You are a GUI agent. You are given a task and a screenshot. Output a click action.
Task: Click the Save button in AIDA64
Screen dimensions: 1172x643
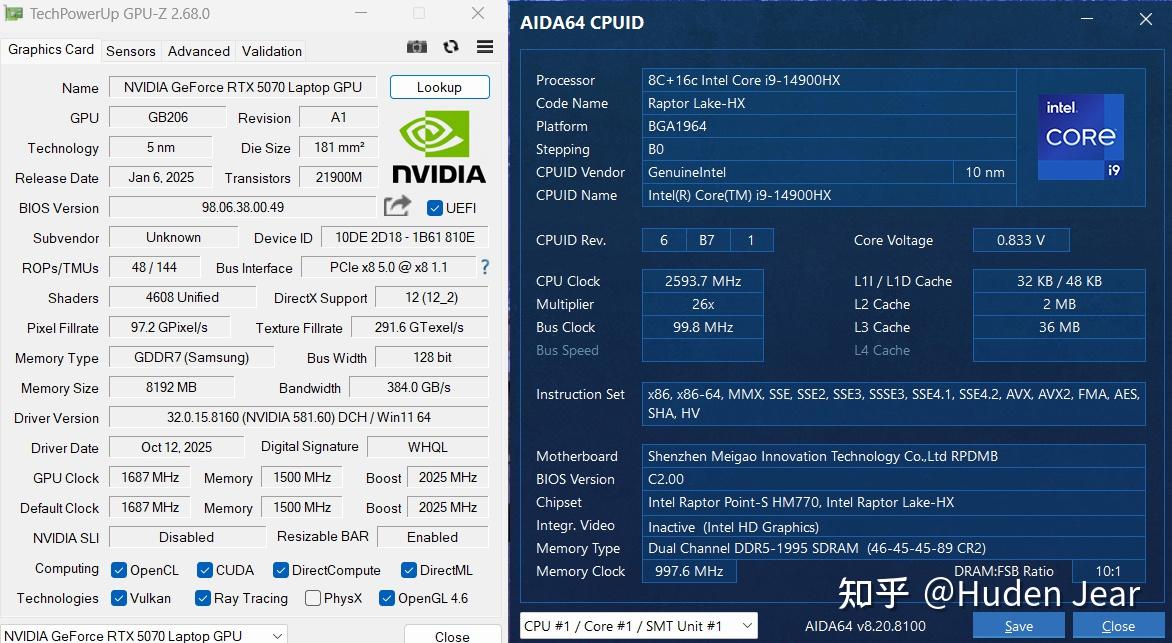coord(1019,626)
